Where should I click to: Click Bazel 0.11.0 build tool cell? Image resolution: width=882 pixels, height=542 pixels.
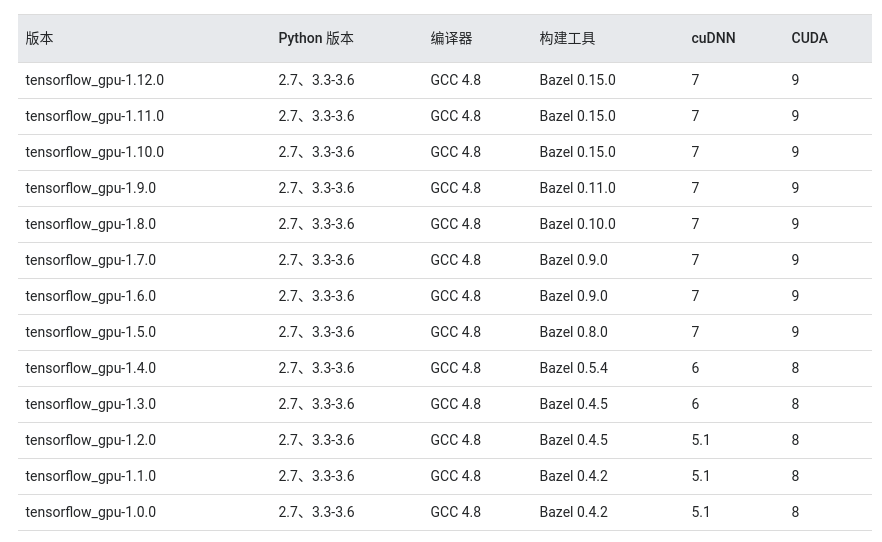pyautogui.click(x=577, y=188)
